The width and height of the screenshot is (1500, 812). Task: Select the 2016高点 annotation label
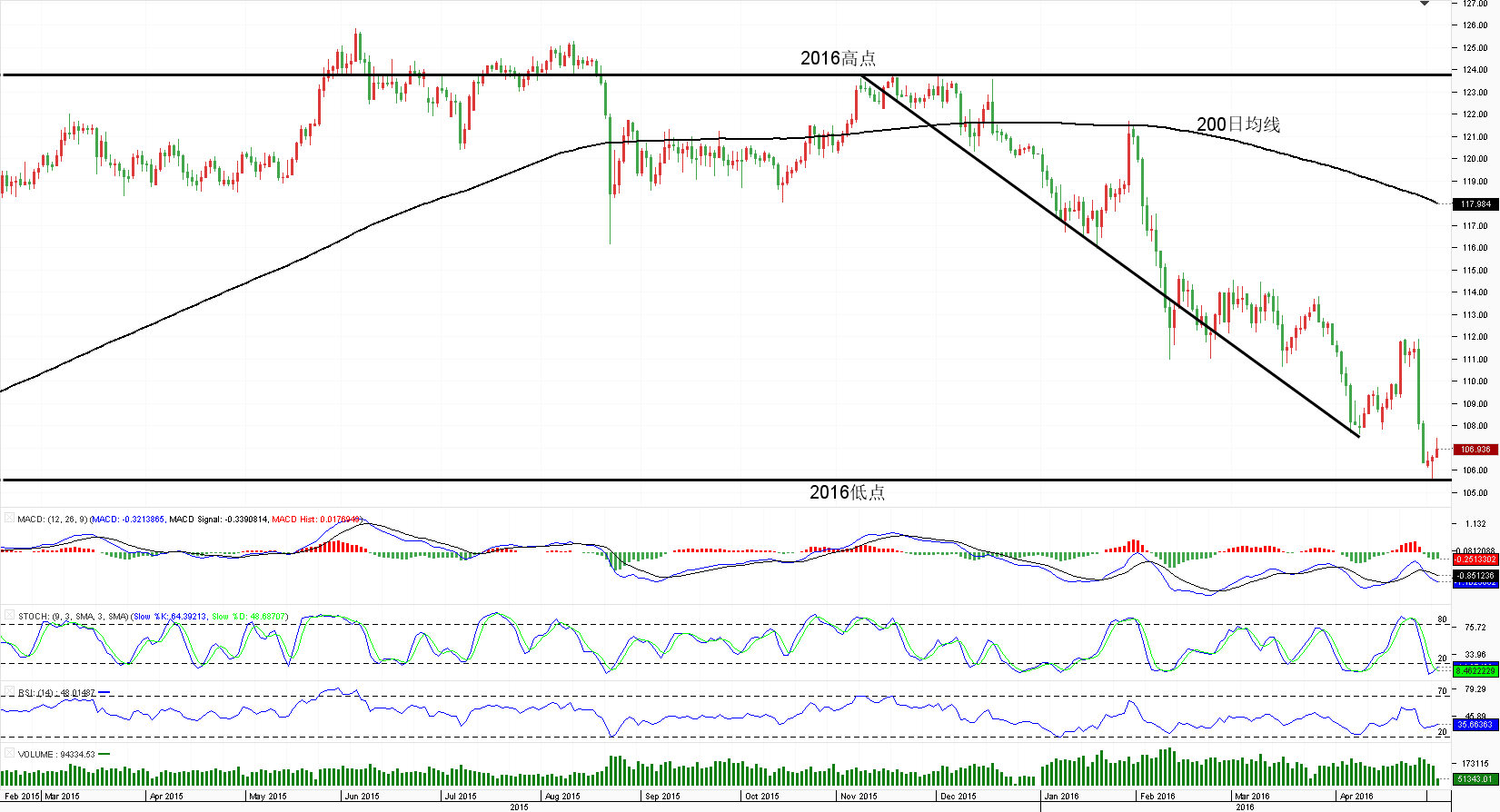click(x=838, y=58)
